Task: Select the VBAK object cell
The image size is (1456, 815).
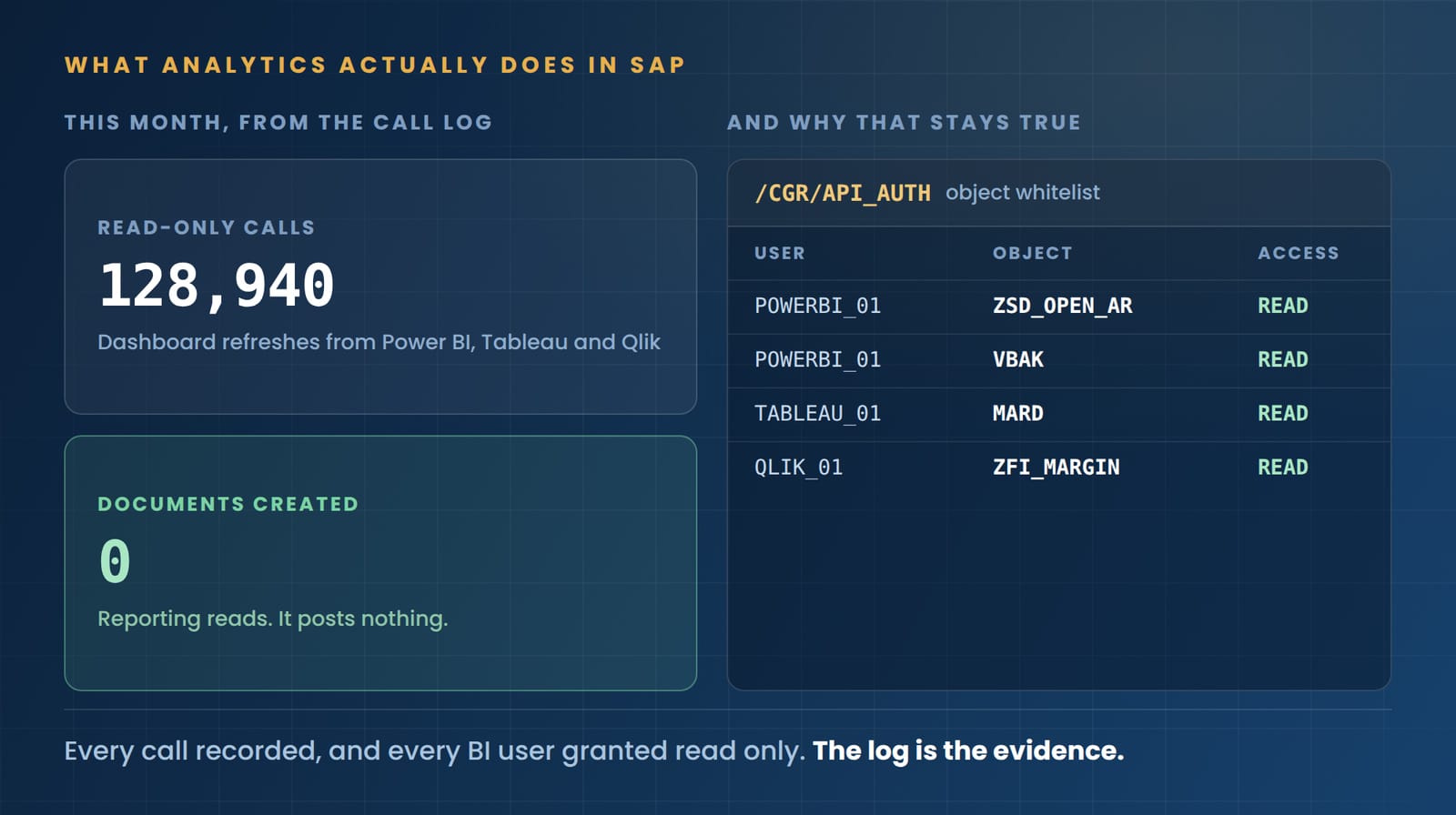Action: coord(1018,359)
